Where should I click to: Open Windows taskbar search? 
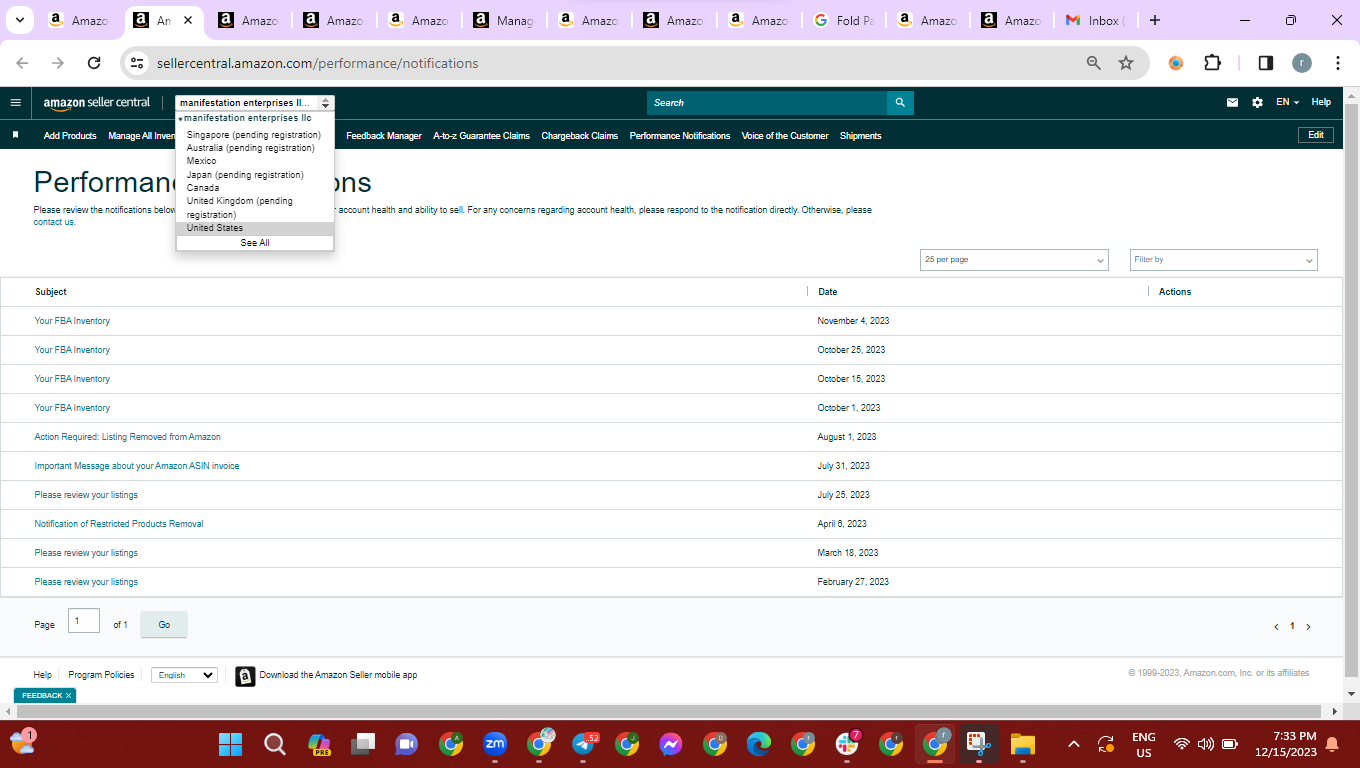[275, 744]
